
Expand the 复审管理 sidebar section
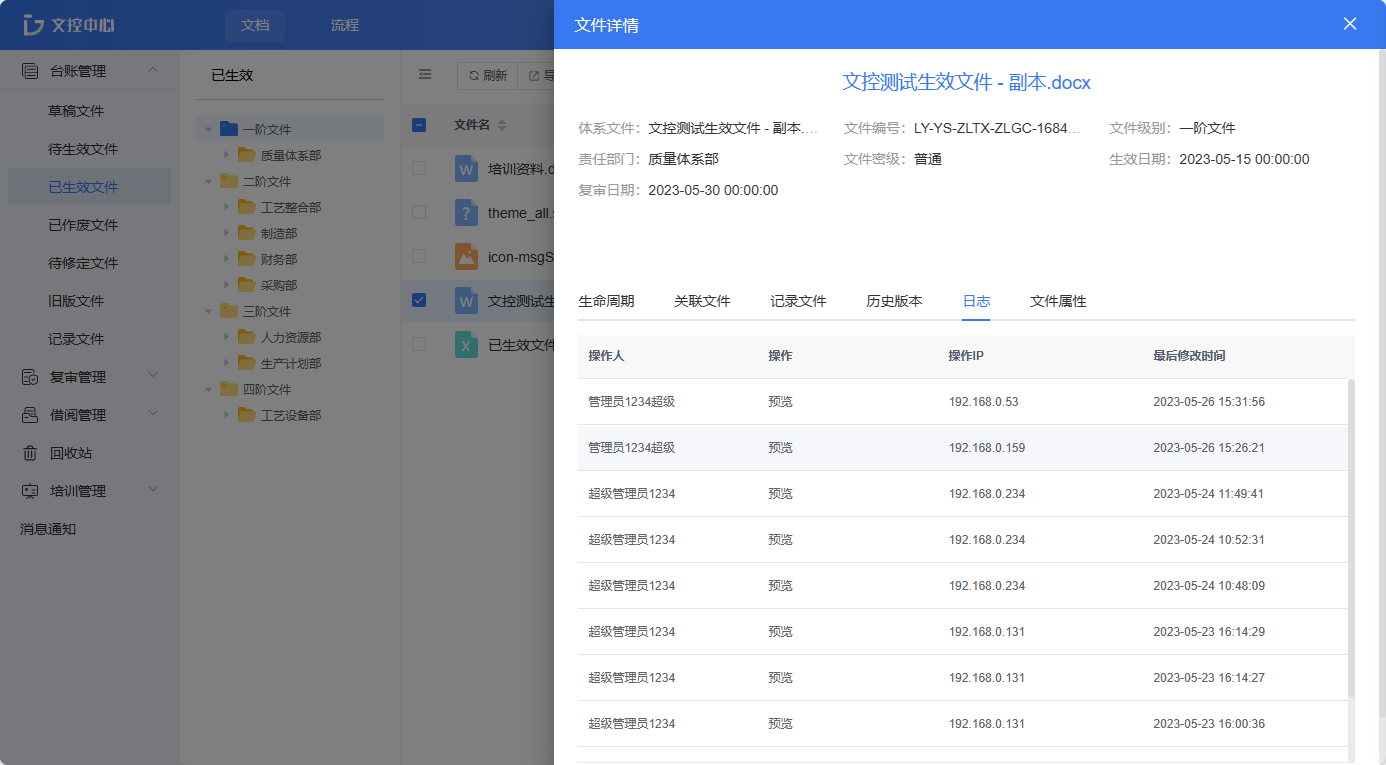154,376
